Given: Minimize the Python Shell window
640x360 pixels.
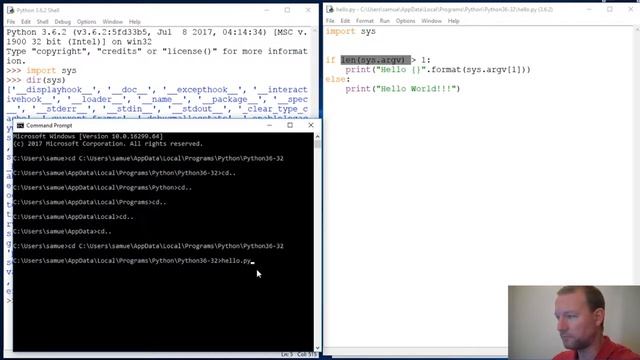Looking at the screenshot, I should (267, 10).
